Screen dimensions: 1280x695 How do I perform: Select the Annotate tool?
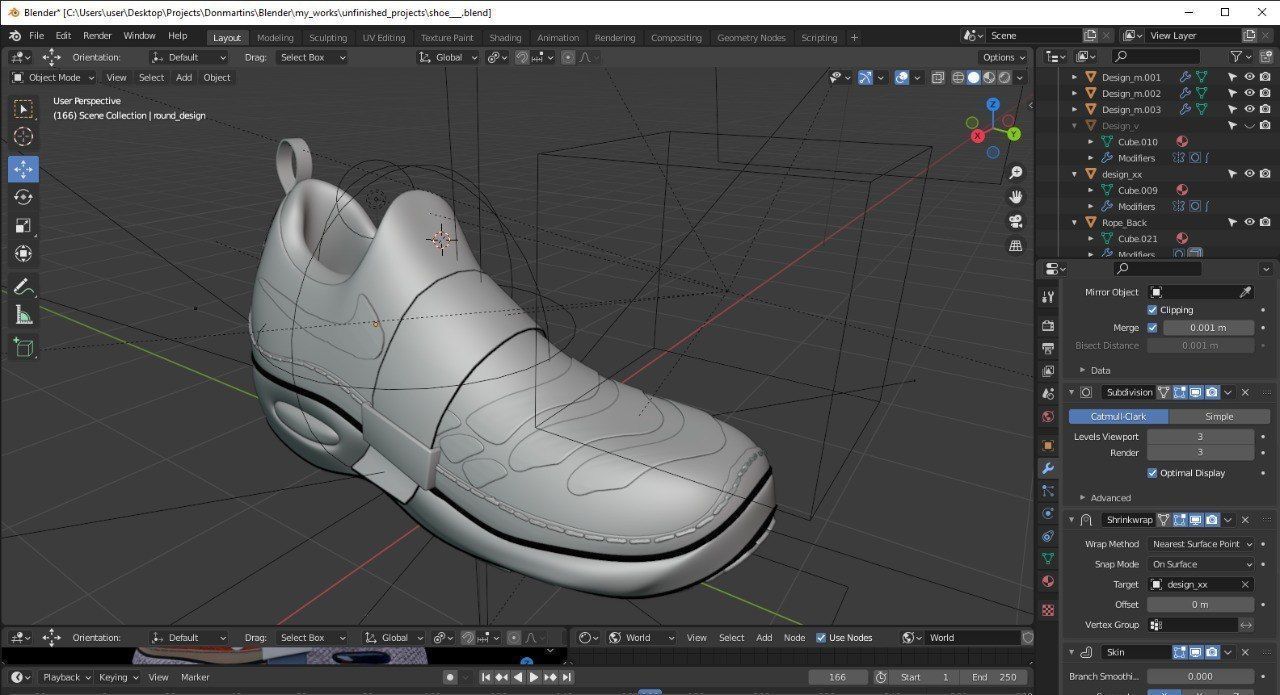(23, 286)
